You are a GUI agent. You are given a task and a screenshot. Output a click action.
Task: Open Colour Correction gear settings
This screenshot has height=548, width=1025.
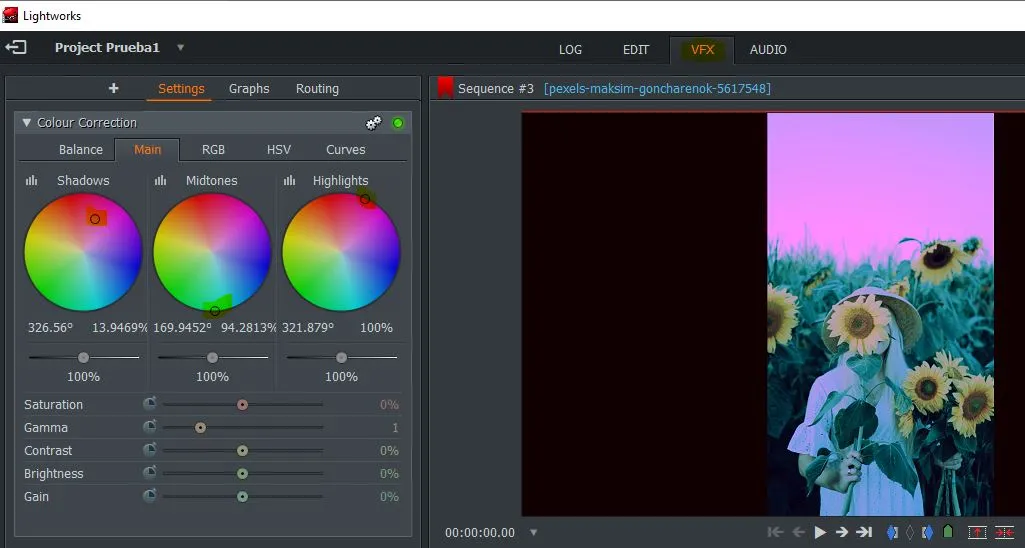pos(373,123)
